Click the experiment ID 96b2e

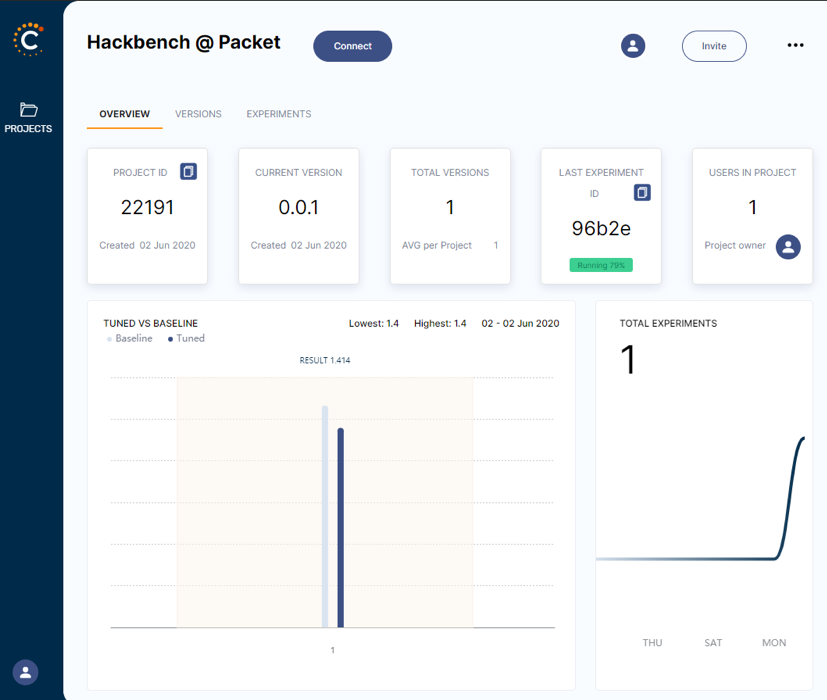click(601, 228)
